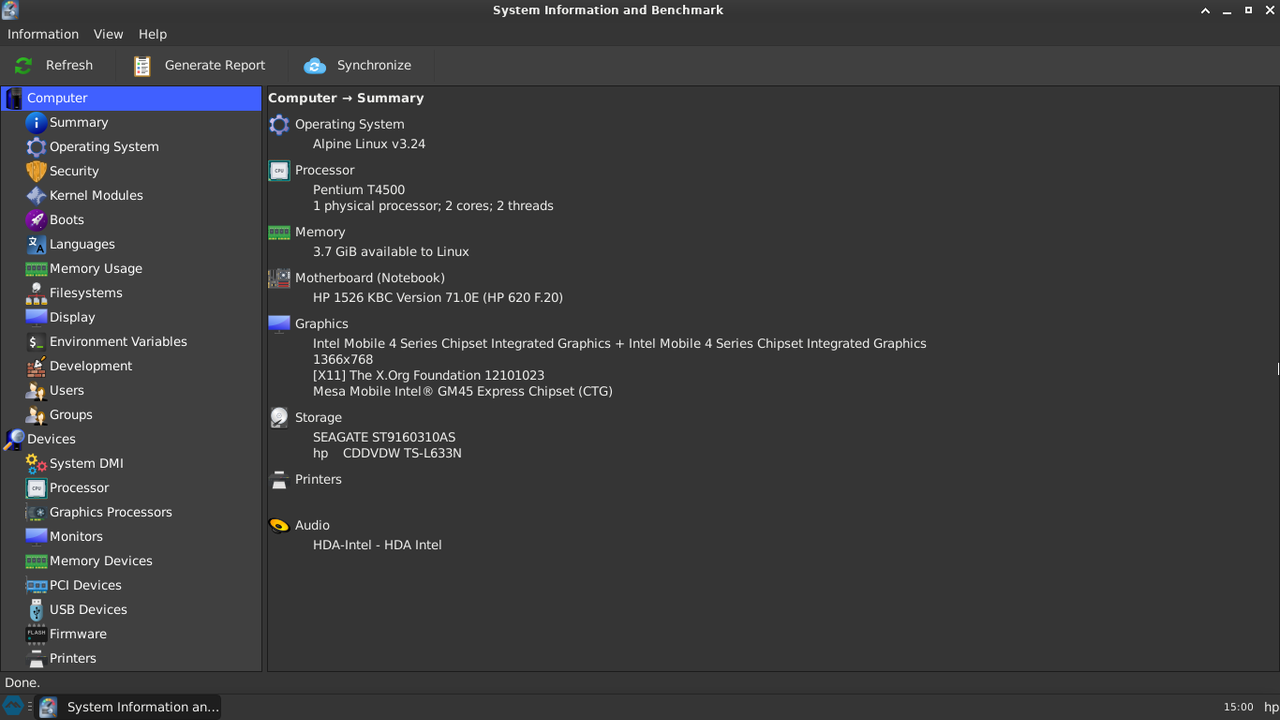The image size is (1280, 720).
Task: Open the taskbar start menu icon
Action: [x=14, y=707]
